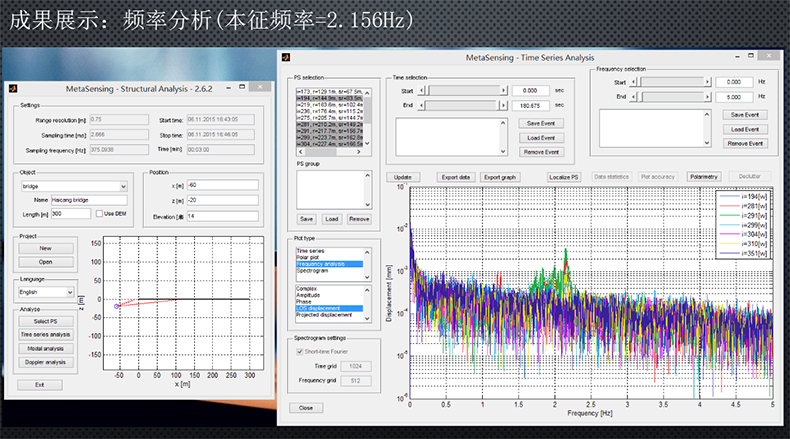Click the Localize PS button
The image size is (790, 439).
coord(566,177)
